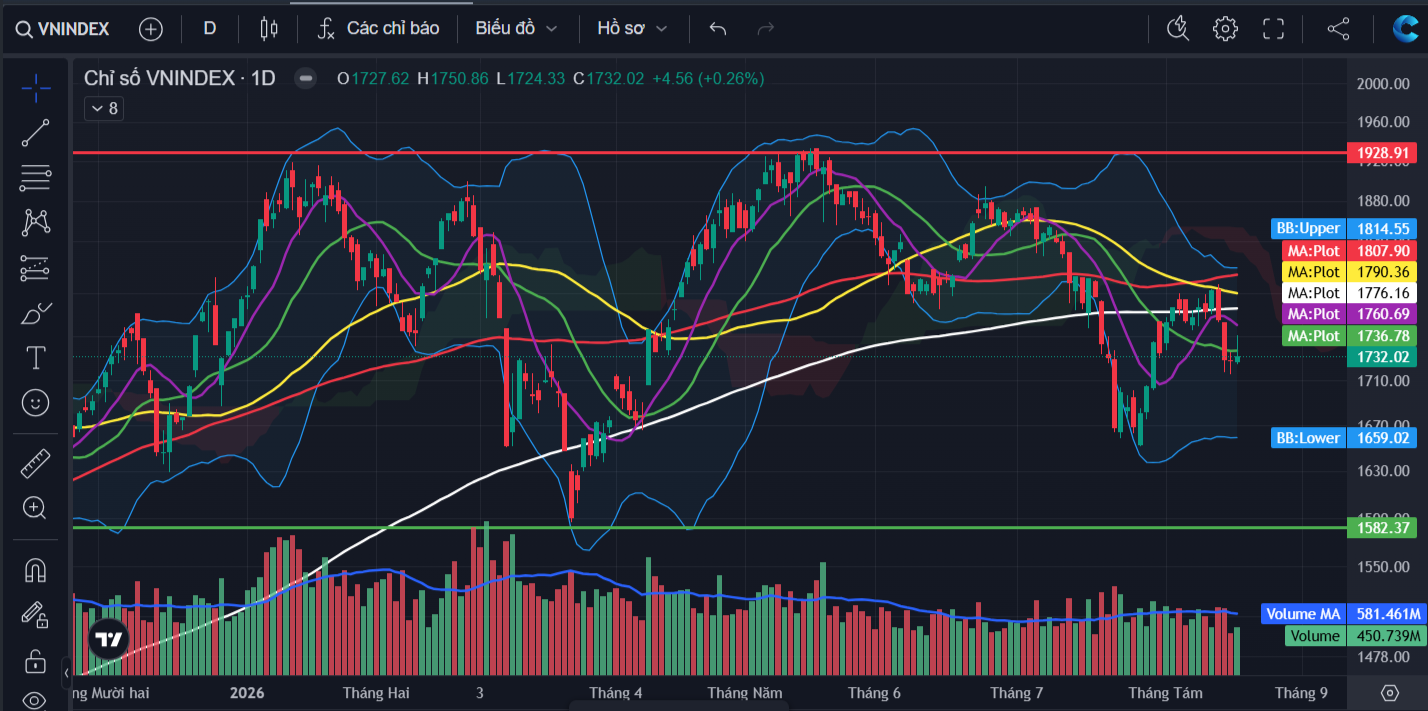Click the 1582.37 green price label
Screen dimensions: 1428x711
(x=1382, y=527)
